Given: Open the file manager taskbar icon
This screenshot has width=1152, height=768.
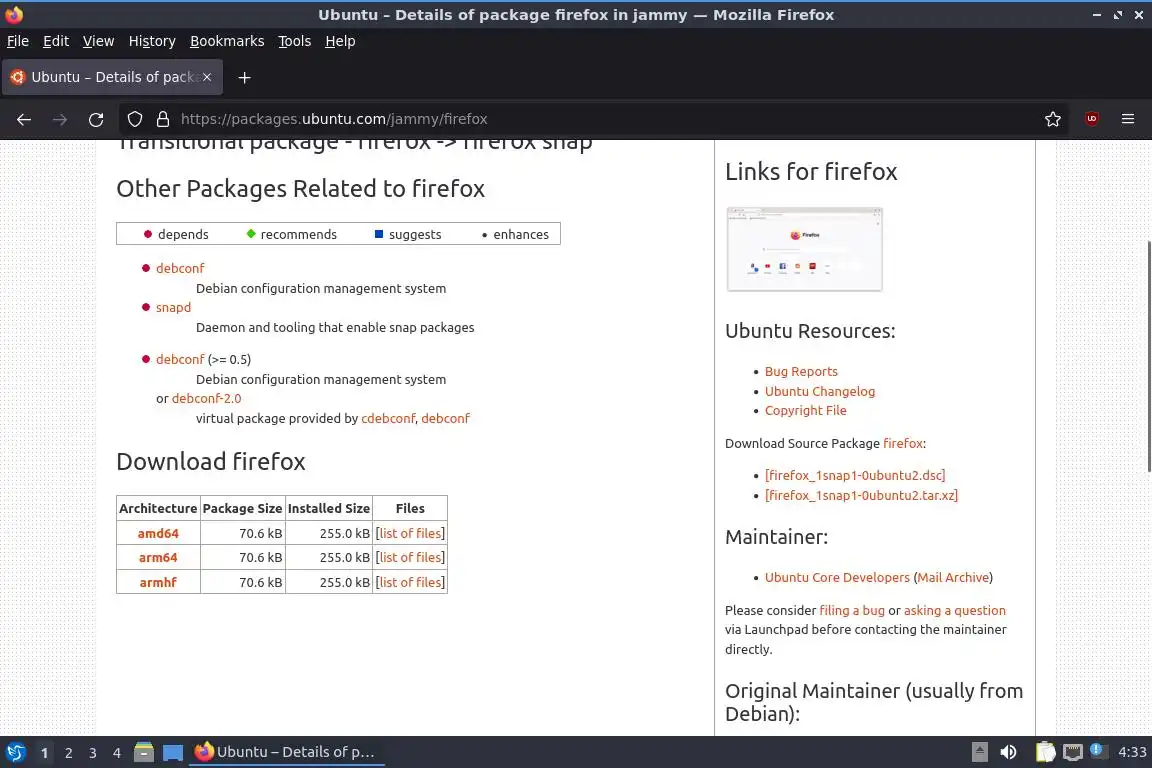Looking at the screenshot, I should click(x=144, y=752).
